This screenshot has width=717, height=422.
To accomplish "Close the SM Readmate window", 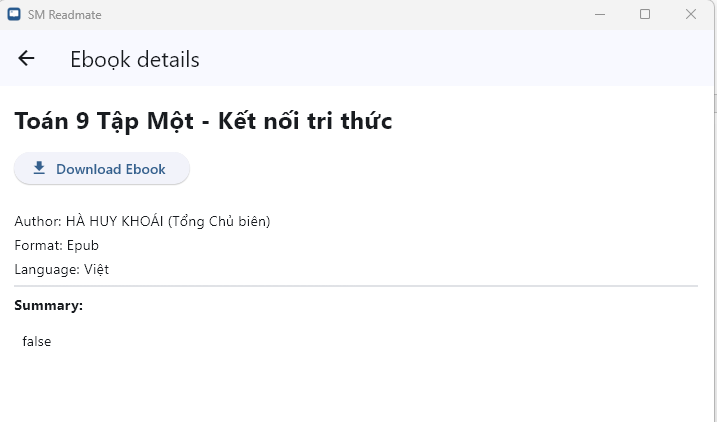I will tap(690, 14).
